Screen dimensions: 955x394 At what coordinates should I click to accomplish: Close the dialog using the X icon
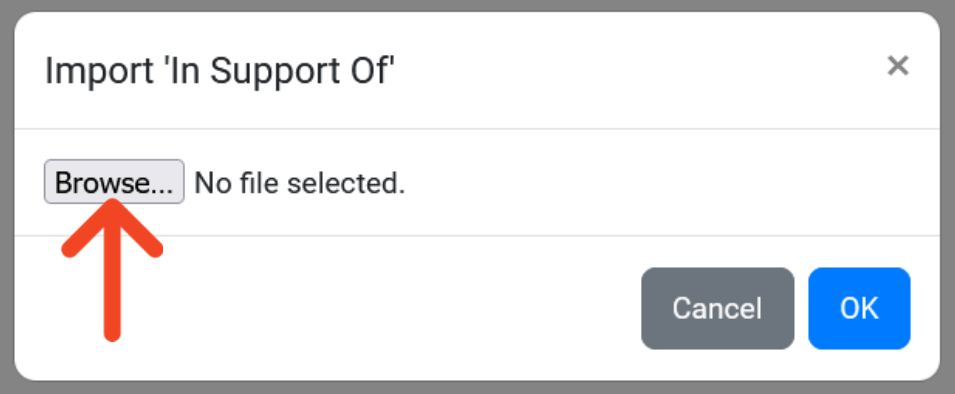coord(898,65)
